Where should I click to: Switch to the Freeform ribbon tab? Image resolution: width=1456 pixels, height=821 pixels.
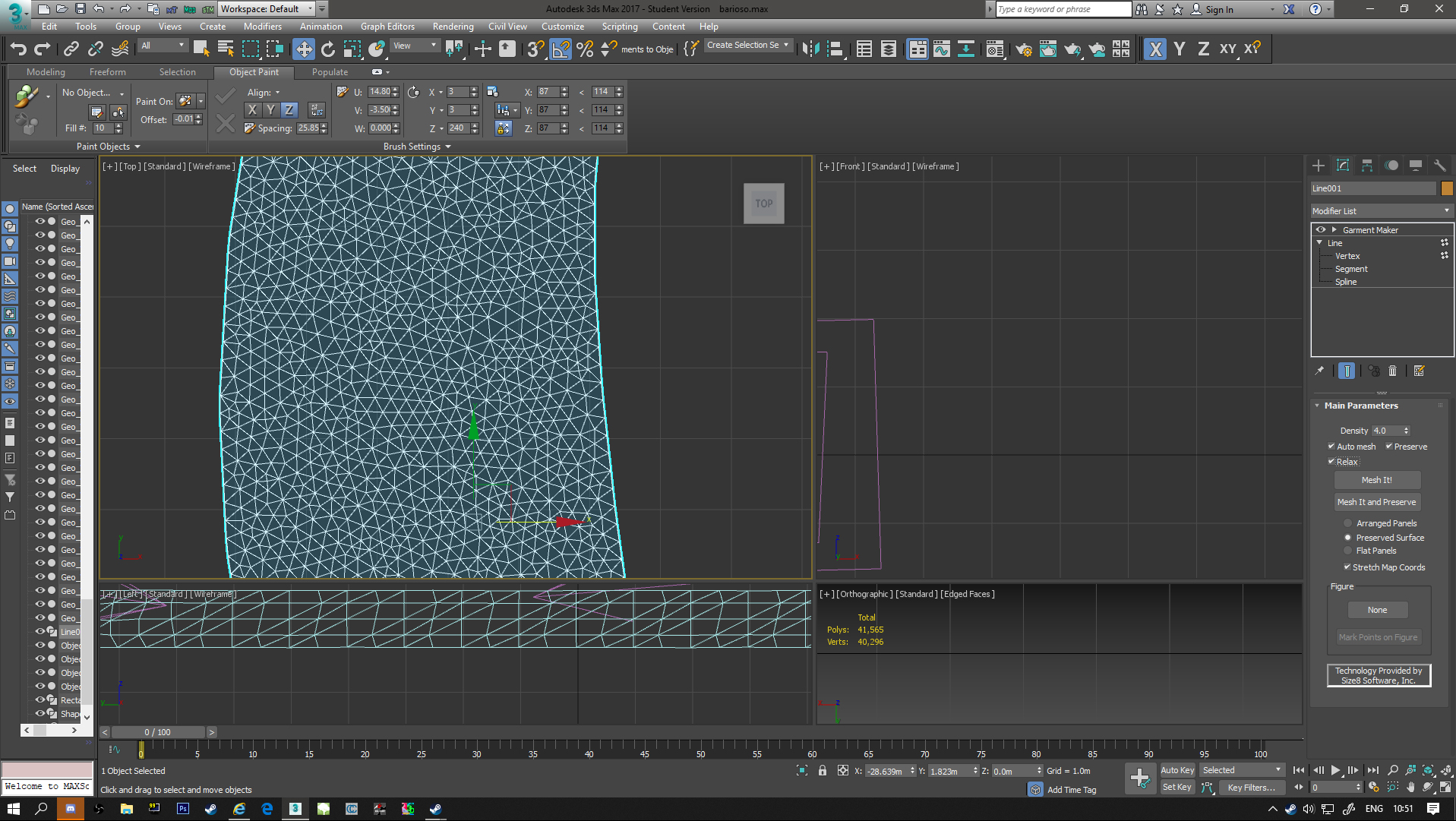click(108, 72)
